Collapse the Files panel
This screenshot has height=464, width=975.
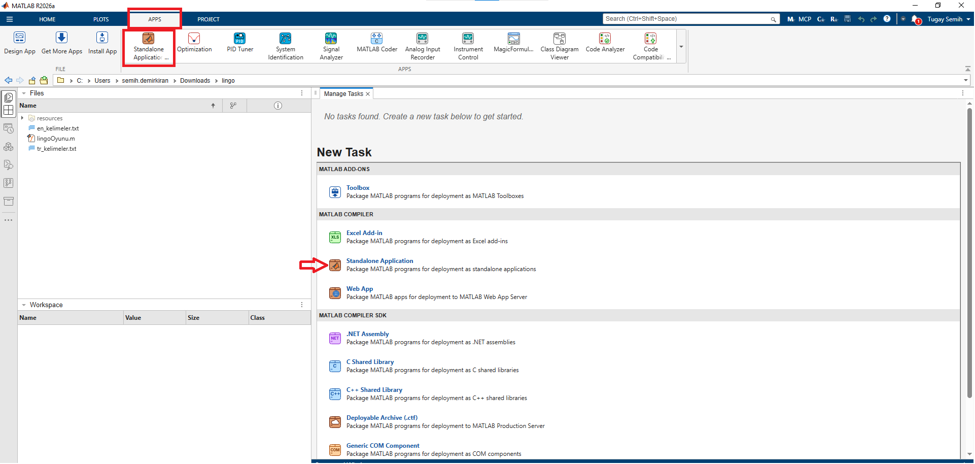click(x=23, y=93)
